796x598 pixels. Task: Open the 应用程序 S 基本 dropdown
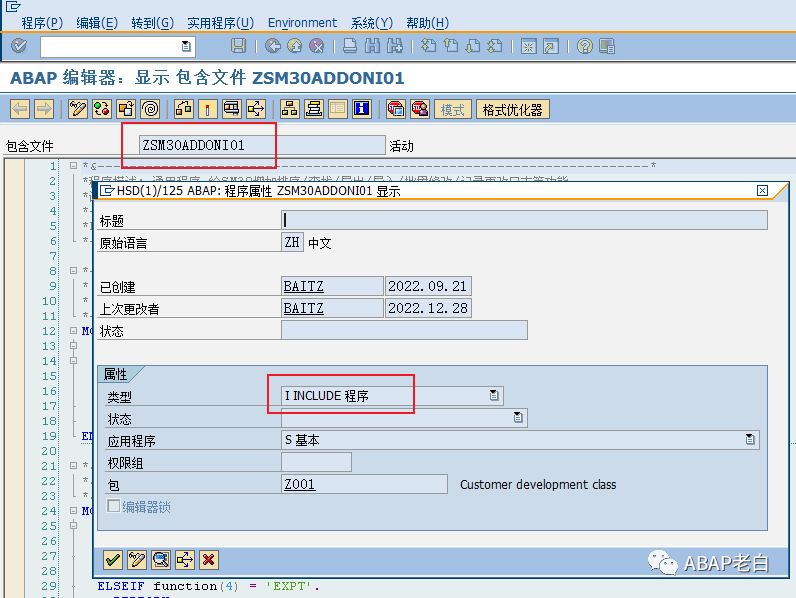[750, 440]
